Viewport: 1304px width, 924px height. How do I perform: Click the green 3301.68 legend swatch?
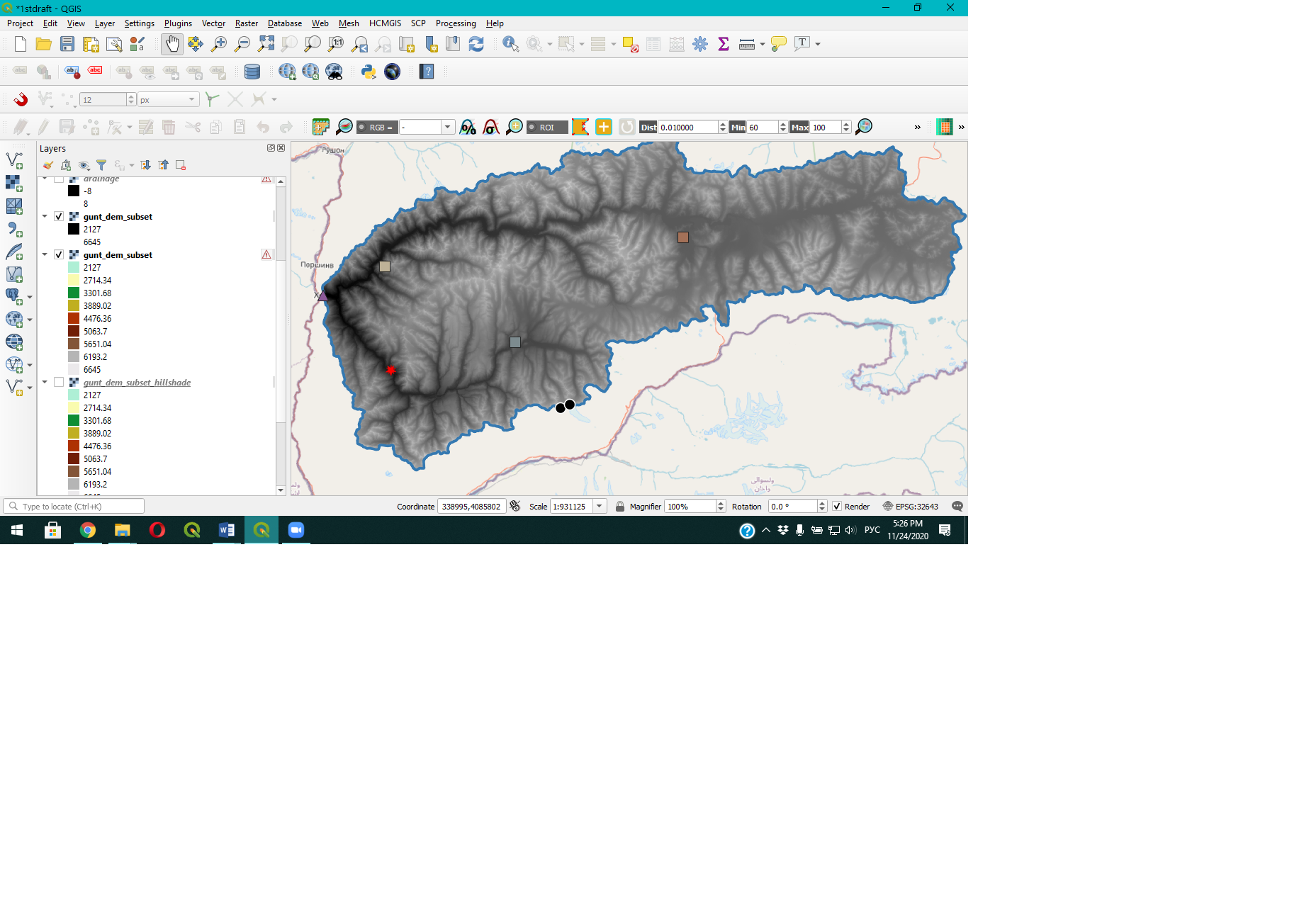(74, 293)
